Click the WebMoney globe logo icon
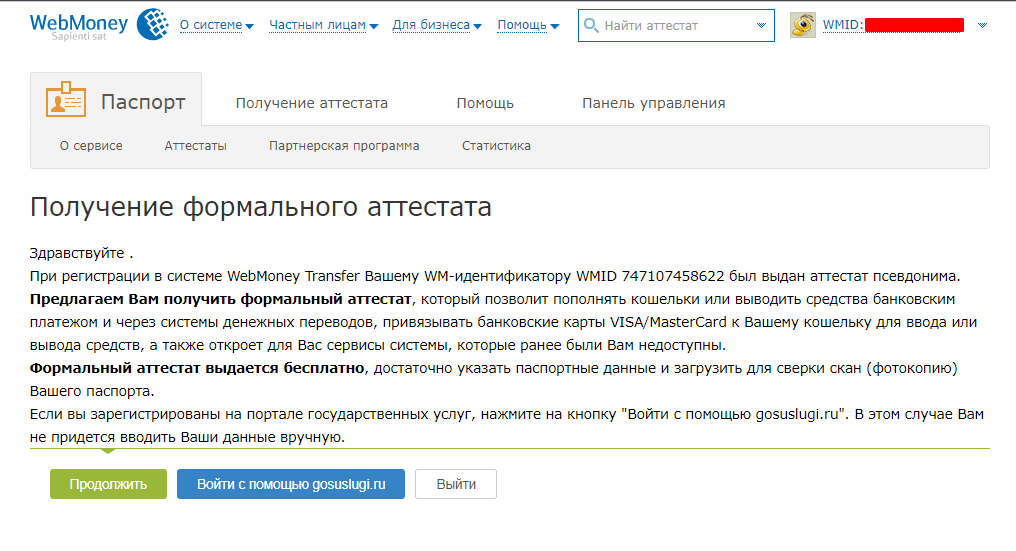The image size is (1016, 551). (153, 25)
